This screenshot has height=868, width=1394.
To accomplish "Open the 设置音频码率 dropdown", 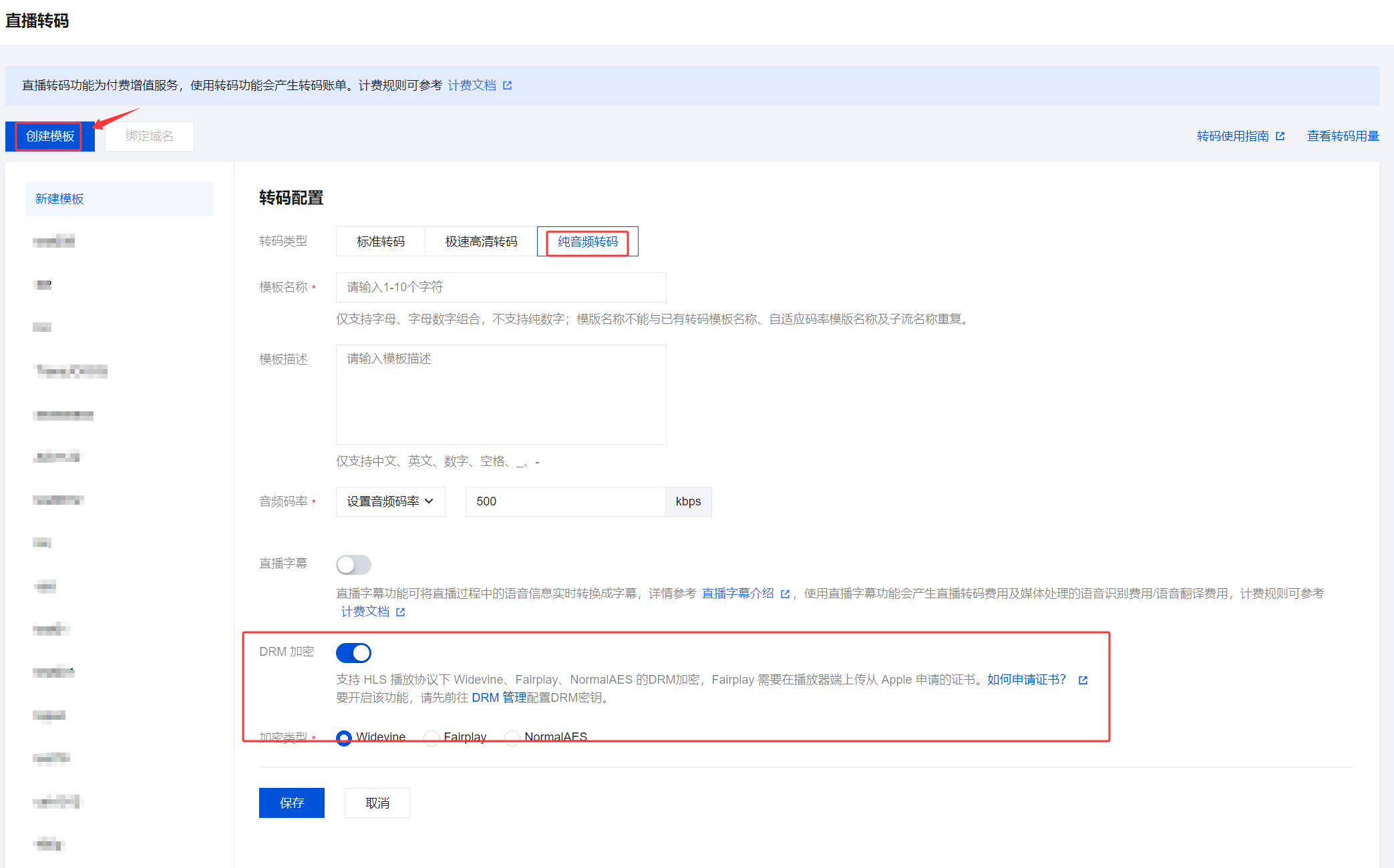I will 390,501.
